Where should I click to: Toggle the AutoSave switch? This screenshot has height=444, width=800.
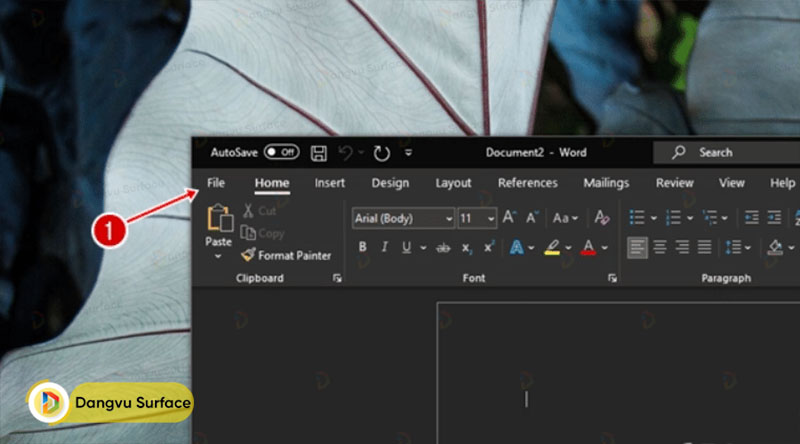(281, 152)
